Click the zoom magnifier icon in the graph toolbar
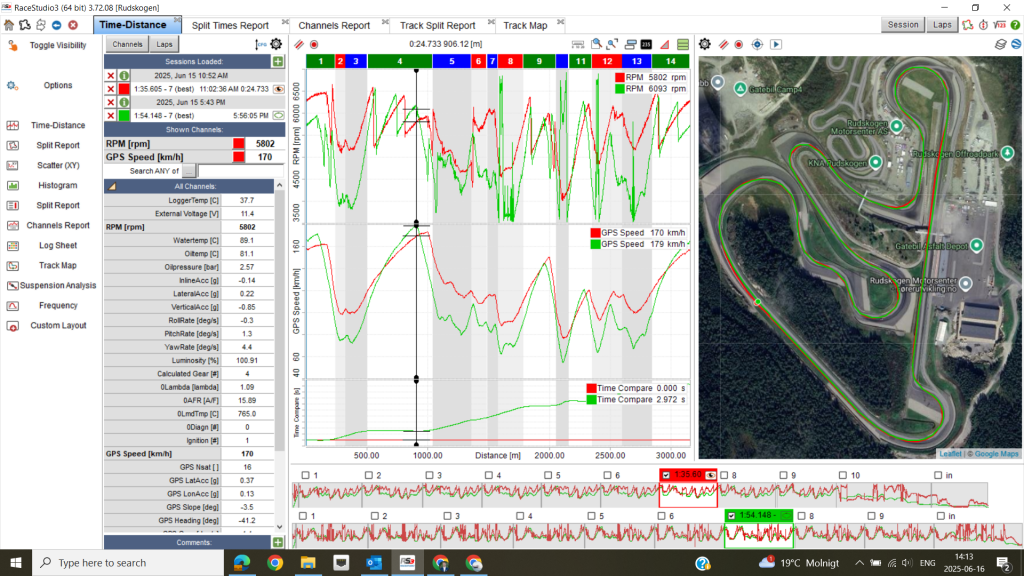This screenshot has height=576, width=1024. click(596, 44)
